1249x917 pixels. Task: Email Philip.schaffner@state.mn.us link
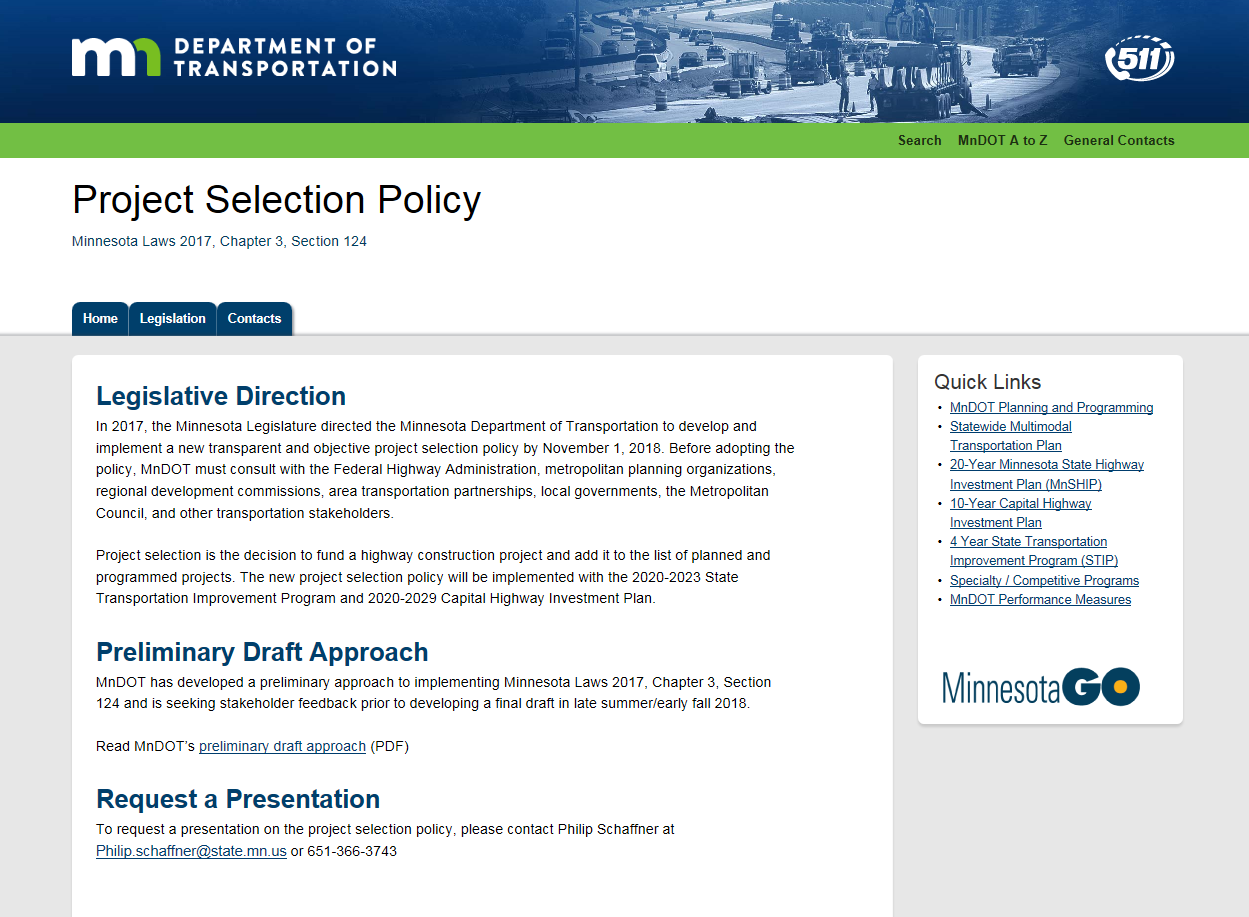click(191, 851)
